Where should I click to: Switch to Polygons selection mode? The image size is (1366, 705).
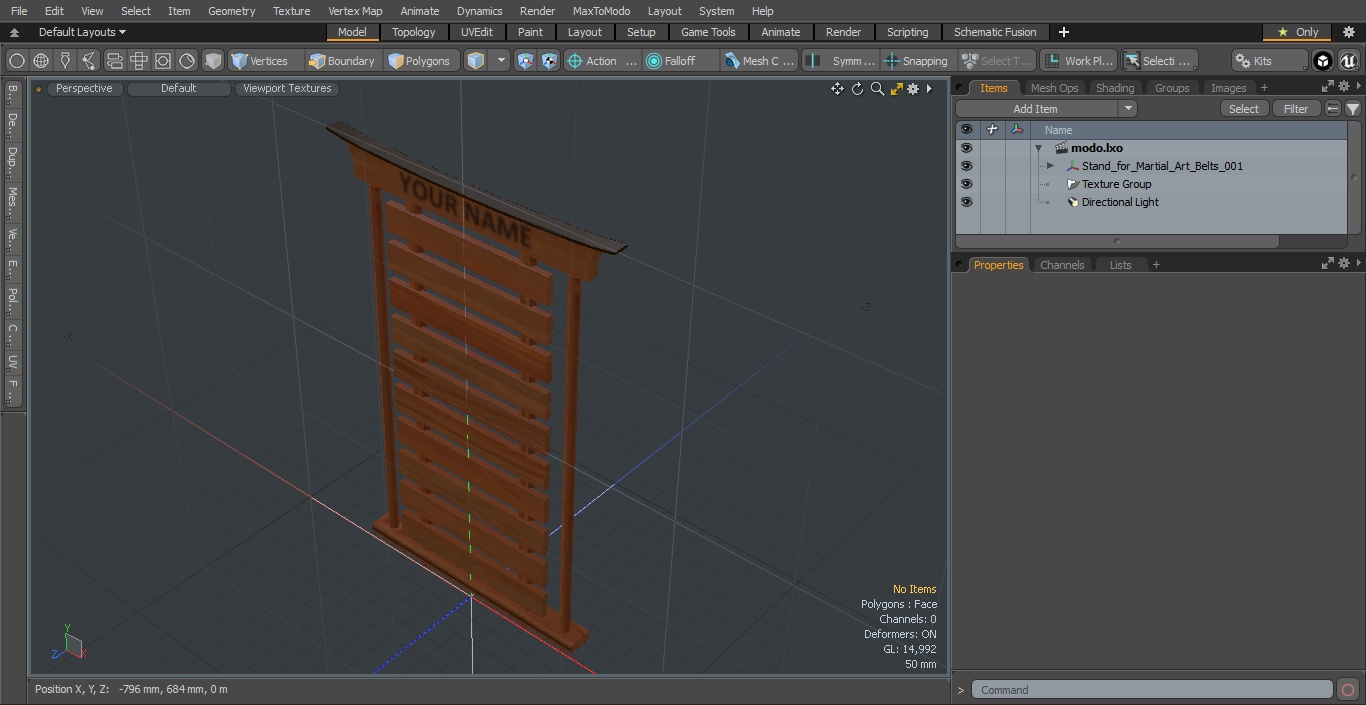[x=420, y=61]
